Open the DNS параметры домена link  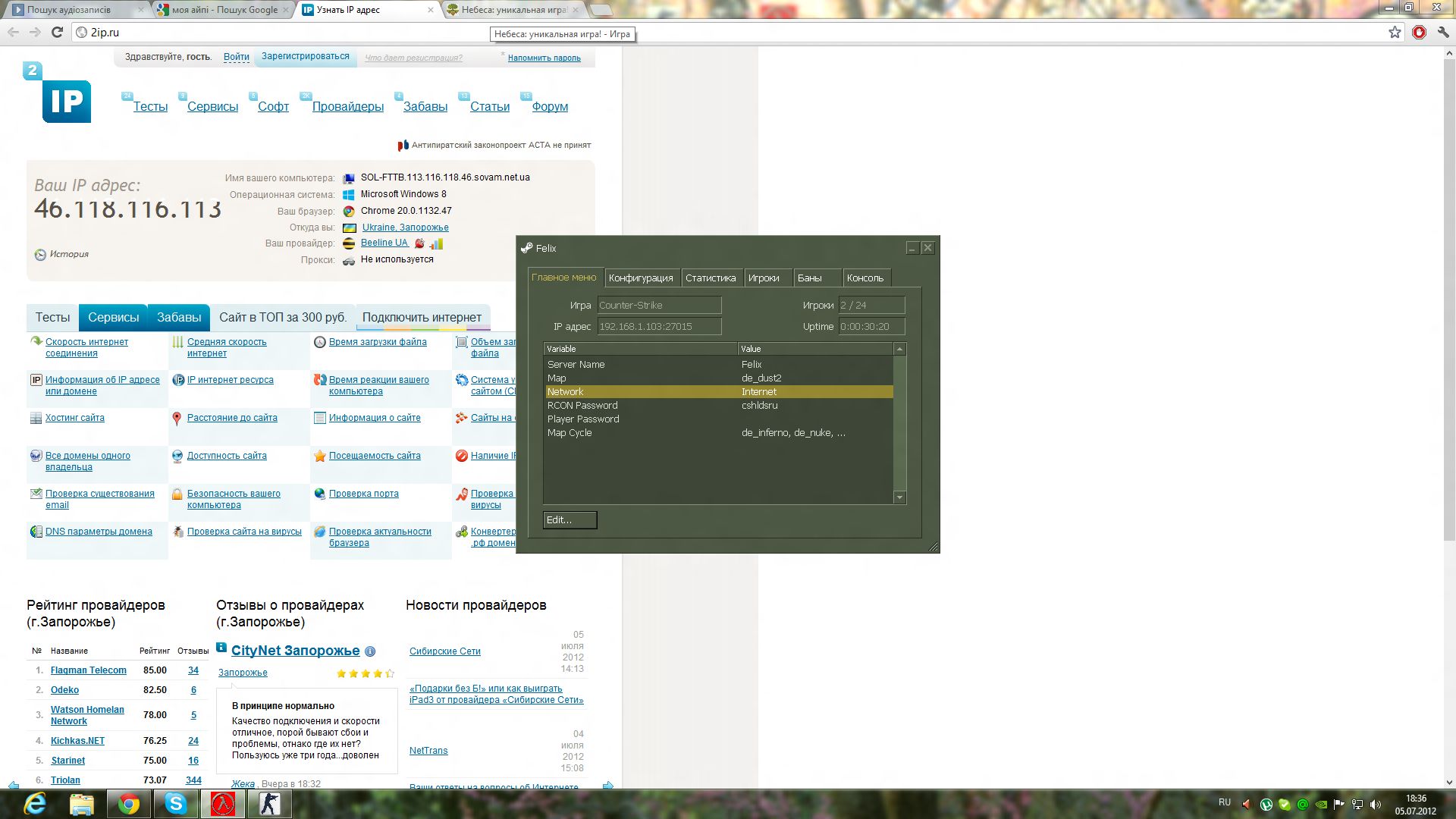coord(99,532)
